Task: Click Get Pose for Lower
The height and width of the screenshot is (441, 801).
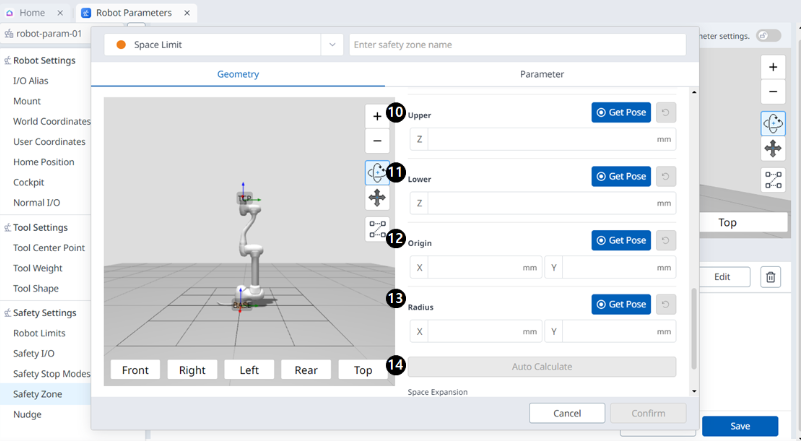Action: point(621,176)
